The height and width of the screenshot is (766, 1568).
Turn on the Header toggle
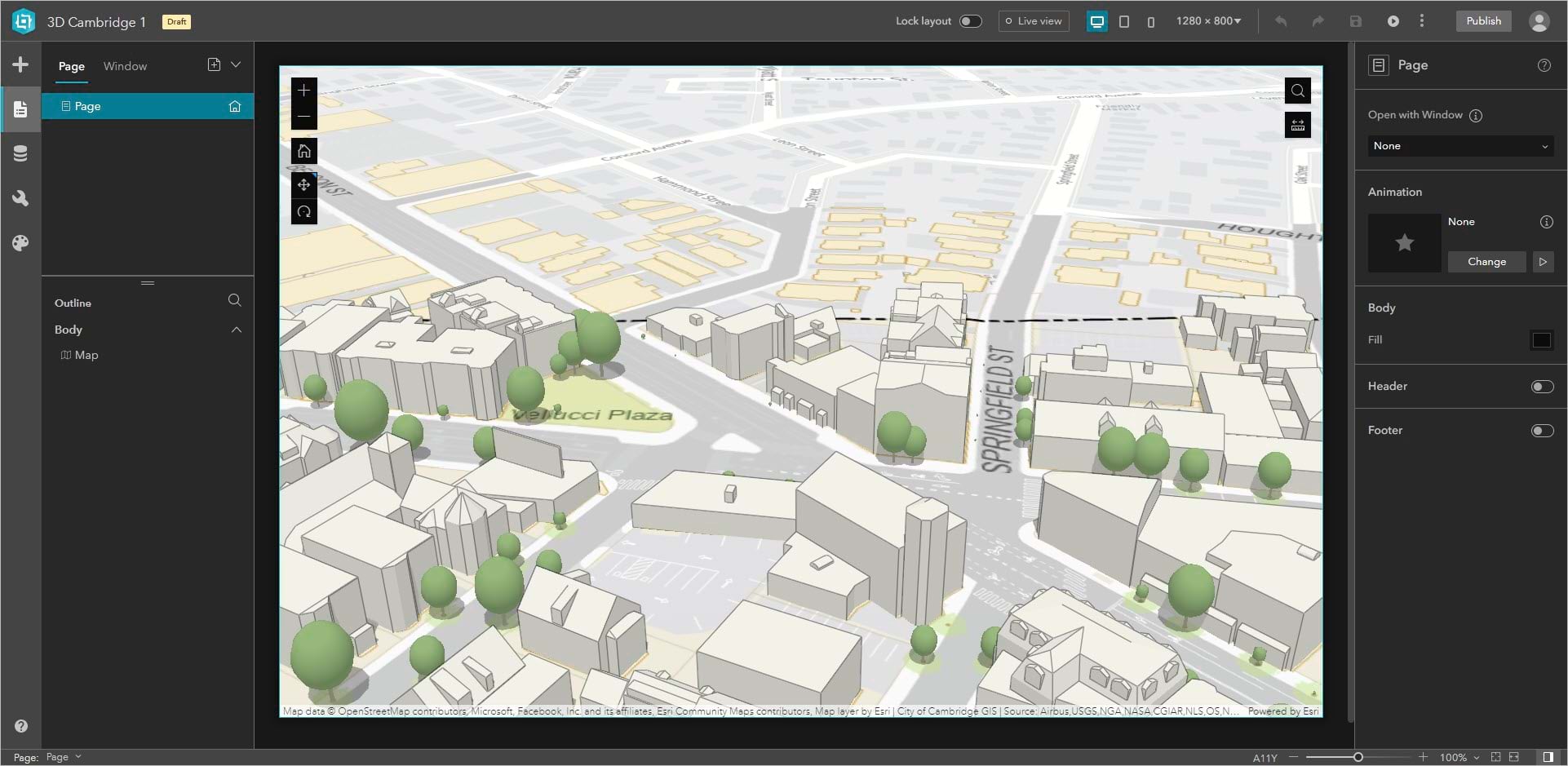pos(1541,386)
